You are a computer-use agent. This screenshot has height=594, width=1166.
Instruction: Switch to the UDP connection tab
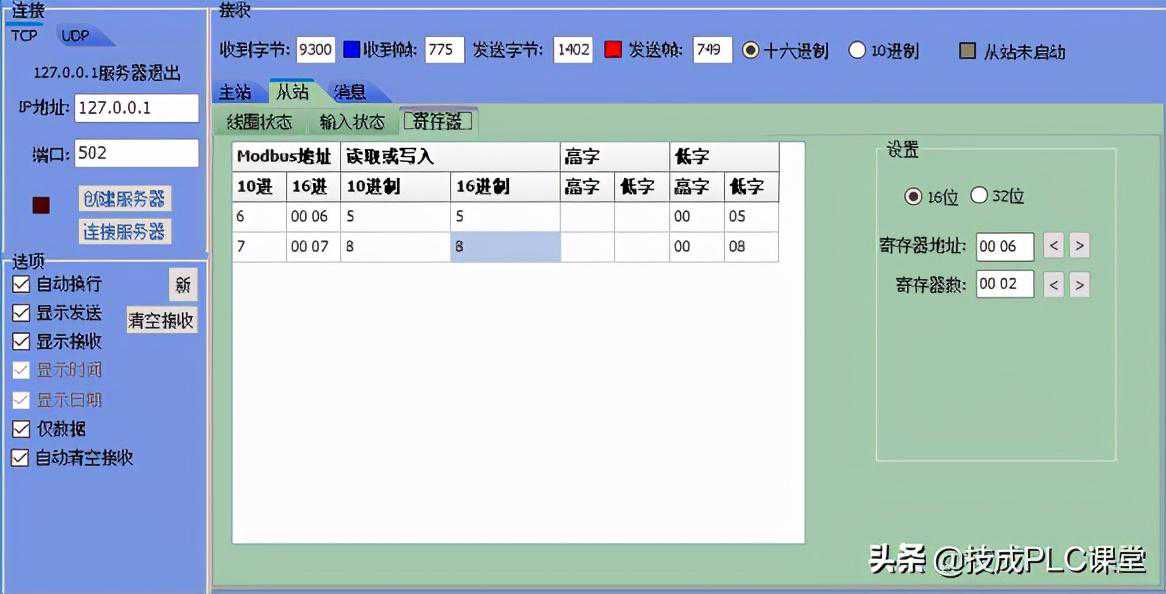(x=77, y=36)
